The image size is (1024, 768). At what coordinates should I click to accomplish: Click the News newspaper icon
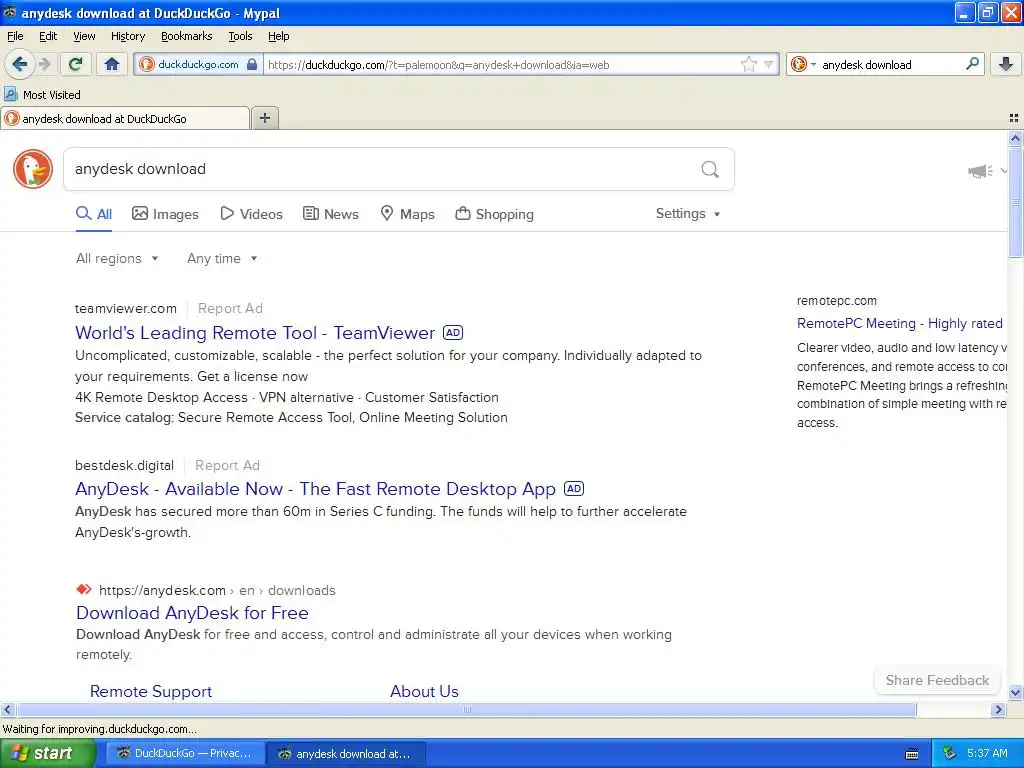click(x=310, y=214)
